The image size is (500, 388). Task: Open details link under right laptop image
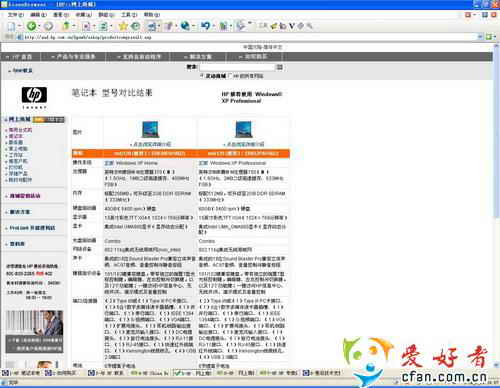244,144
